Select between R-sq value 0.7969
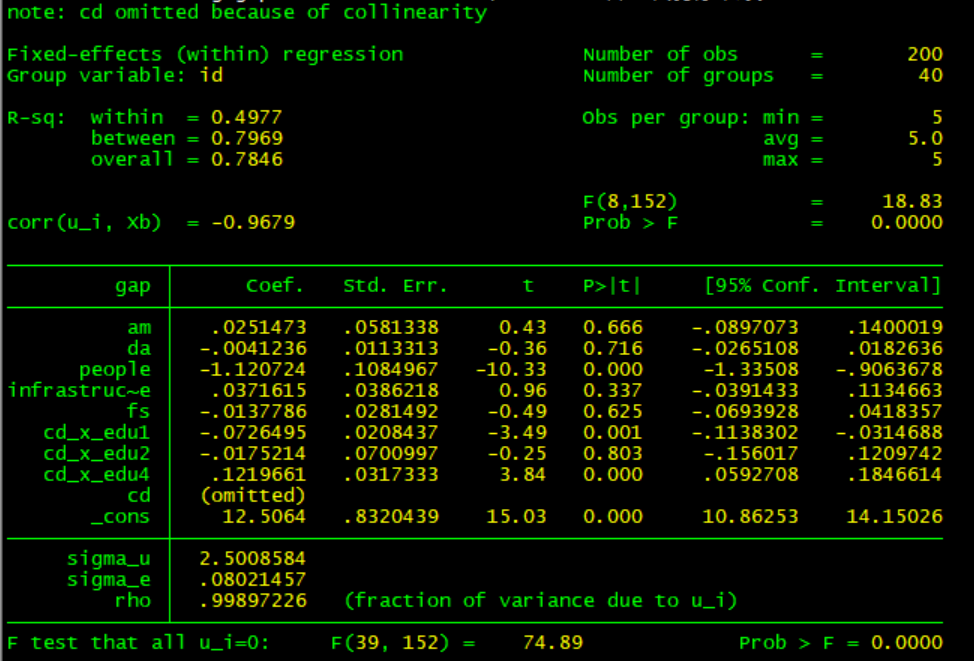The height and width of the screenshot is (661, 974). [x=247, y=139]
